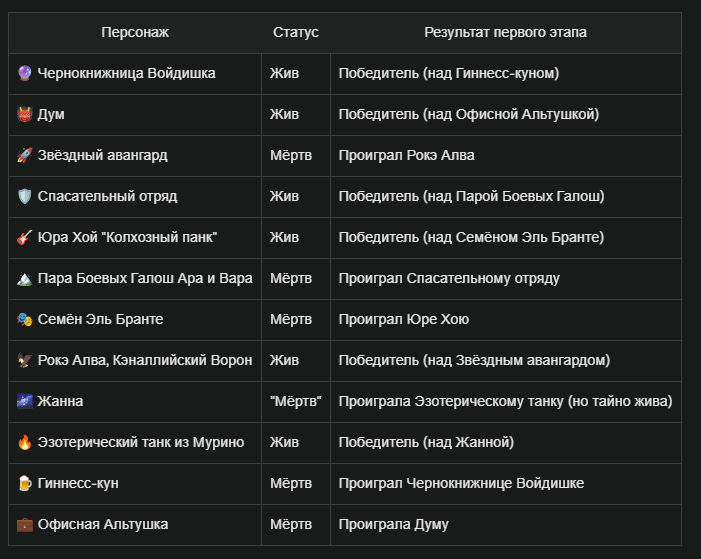Viewport: 701px width, 559px height.
Task: Select the quoted "Мёртв" status in Жанна's row
Action: (296, 401)
